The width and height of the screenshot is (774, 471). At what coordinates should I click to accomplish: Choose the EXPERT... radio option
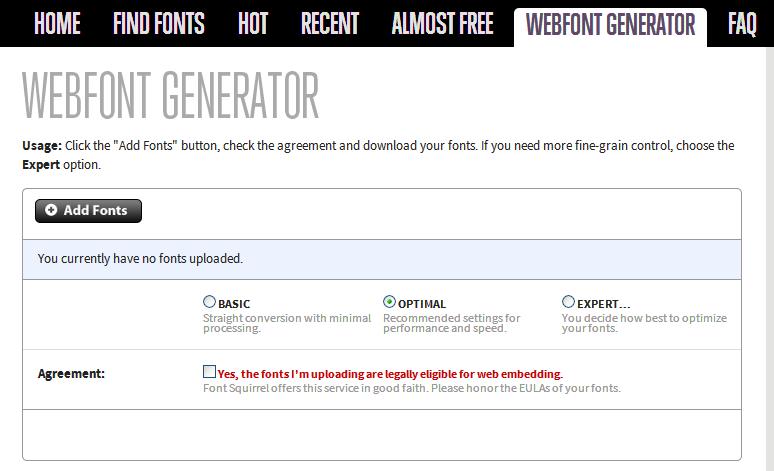click(568, 301)
